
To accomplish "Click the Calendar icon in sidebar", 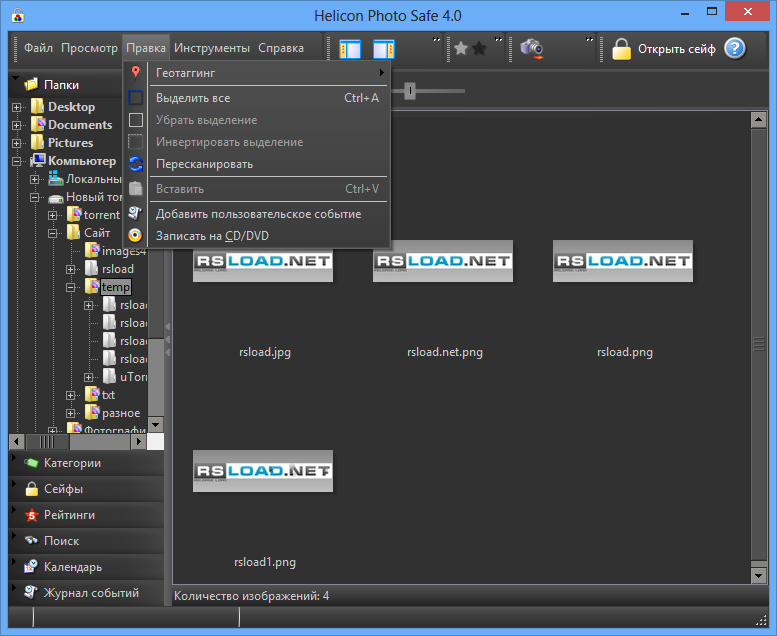I will (x=31, y=567).
